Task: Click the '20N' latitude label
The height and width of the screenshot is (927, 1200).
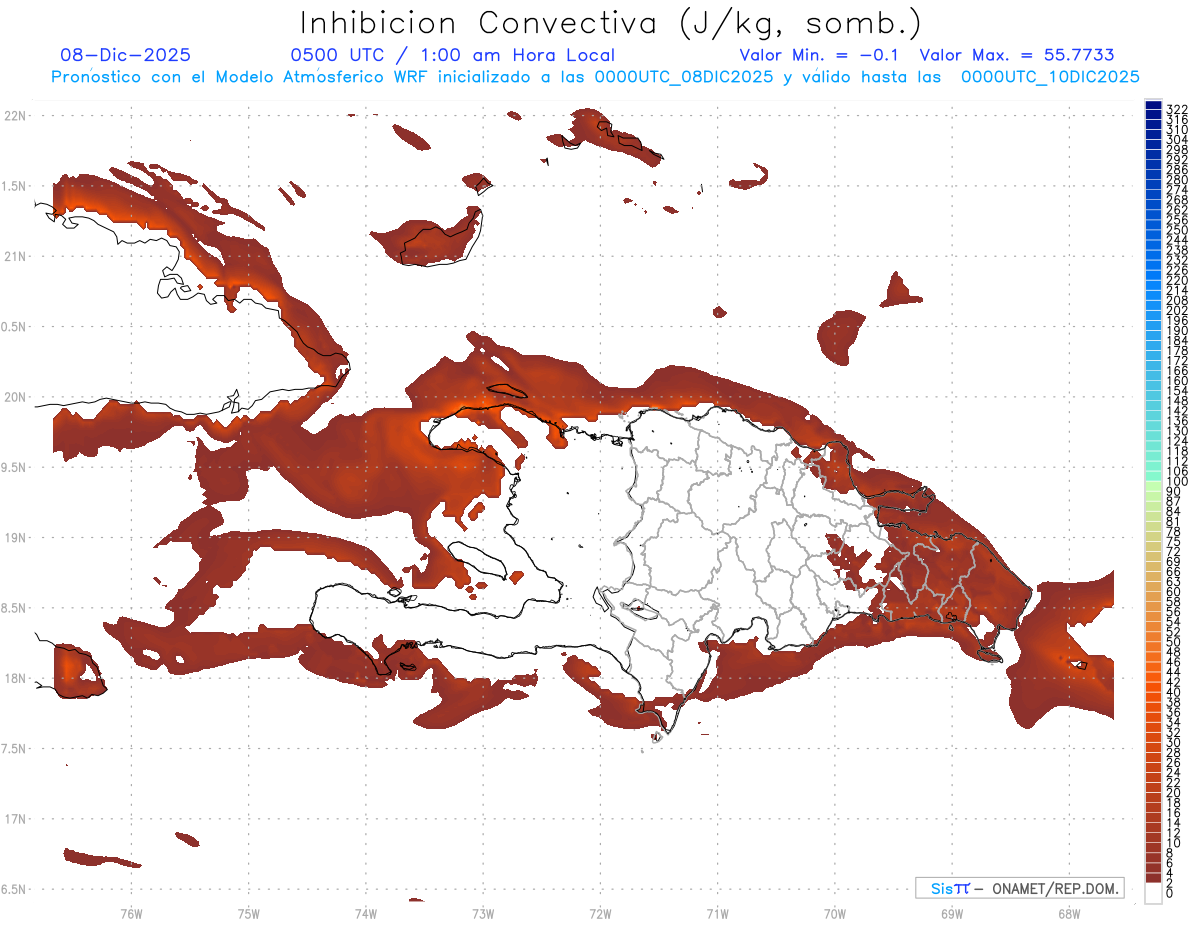Action: pos(14,397)
